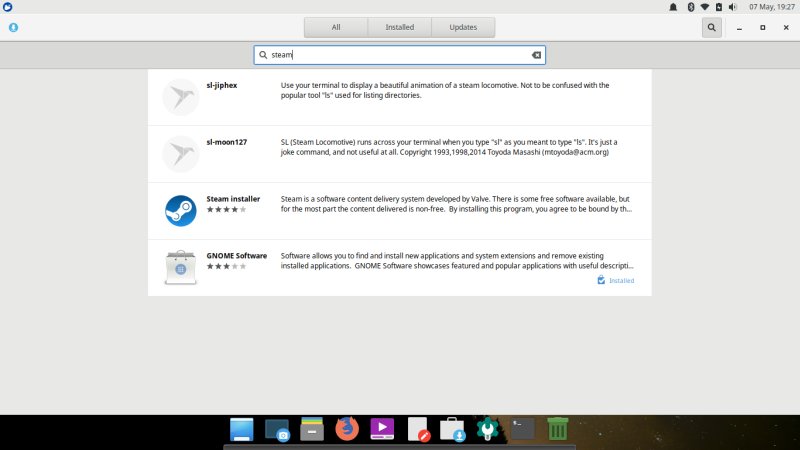Click the Steam logo icon

click(x=181, y=211)
